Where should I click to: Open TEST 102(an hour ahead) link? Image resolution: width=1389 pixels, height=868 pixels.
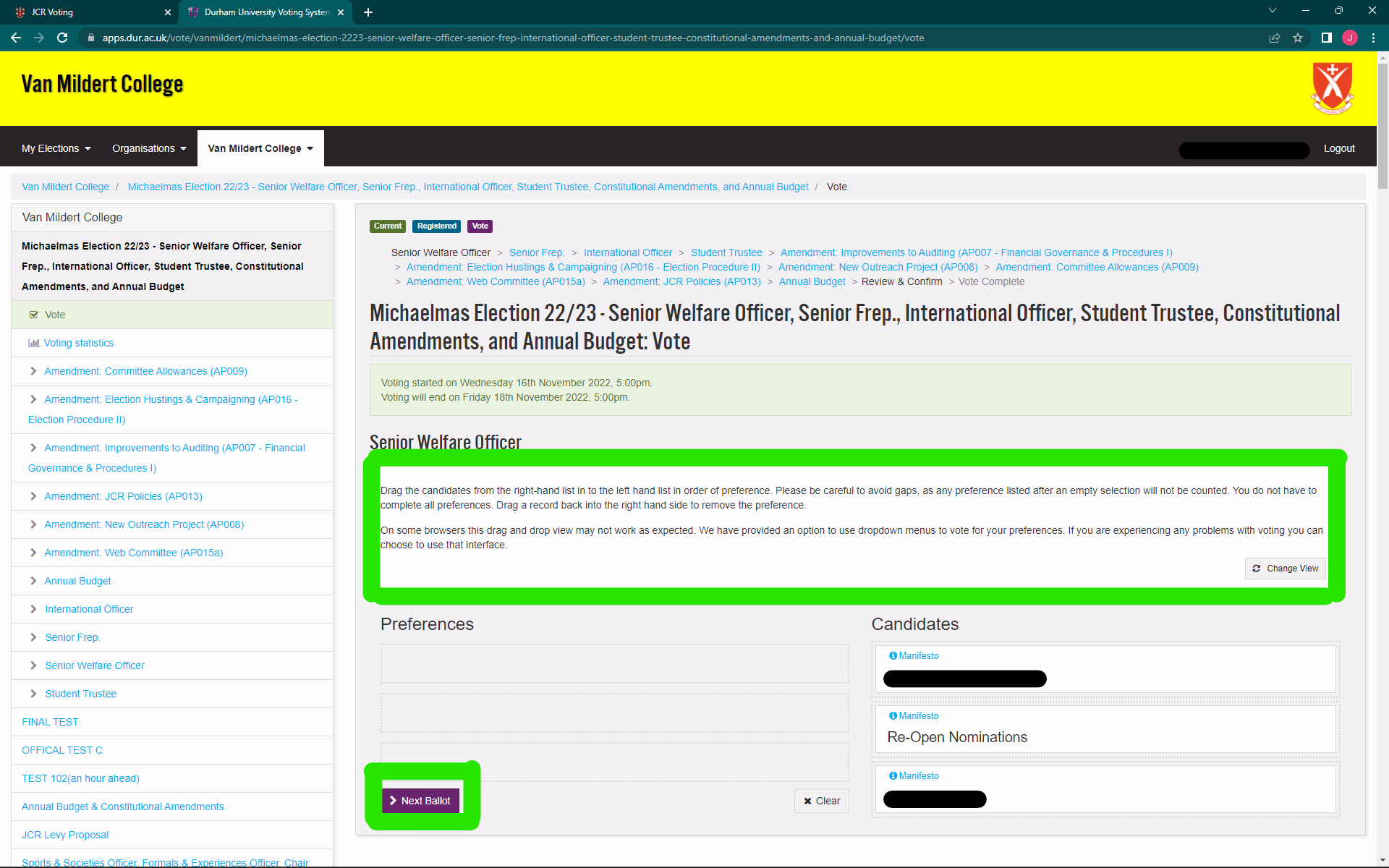[80, 778]
